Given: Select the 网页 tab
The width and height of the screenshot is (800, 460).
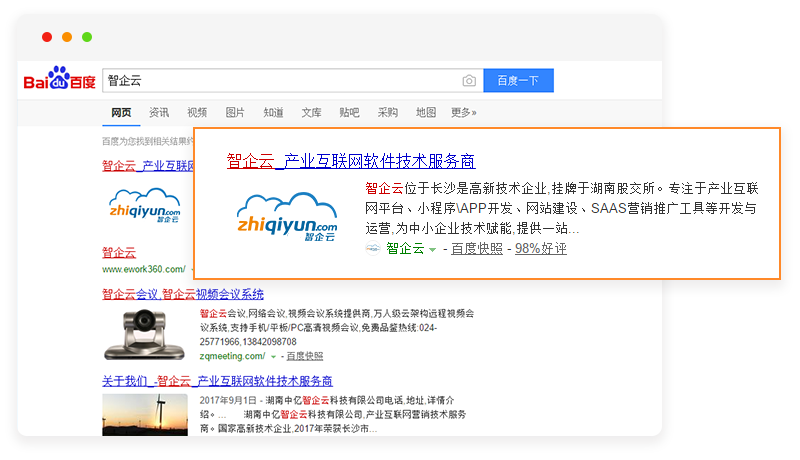Looking at the screenshot, I should pyautogui.click(x=121, y=112).
